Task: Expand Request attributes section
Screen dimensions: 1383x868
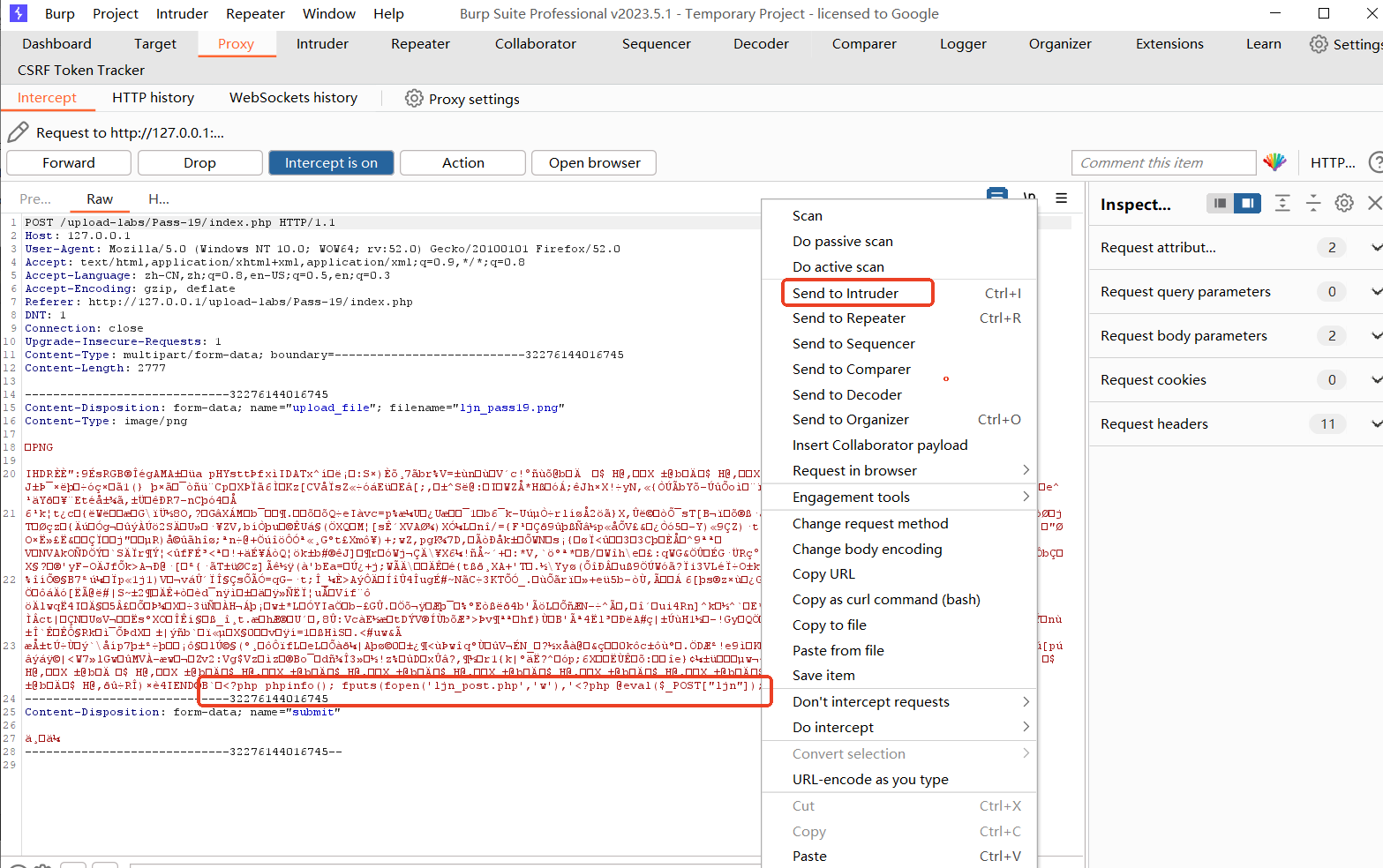Action: (1236, 247)
